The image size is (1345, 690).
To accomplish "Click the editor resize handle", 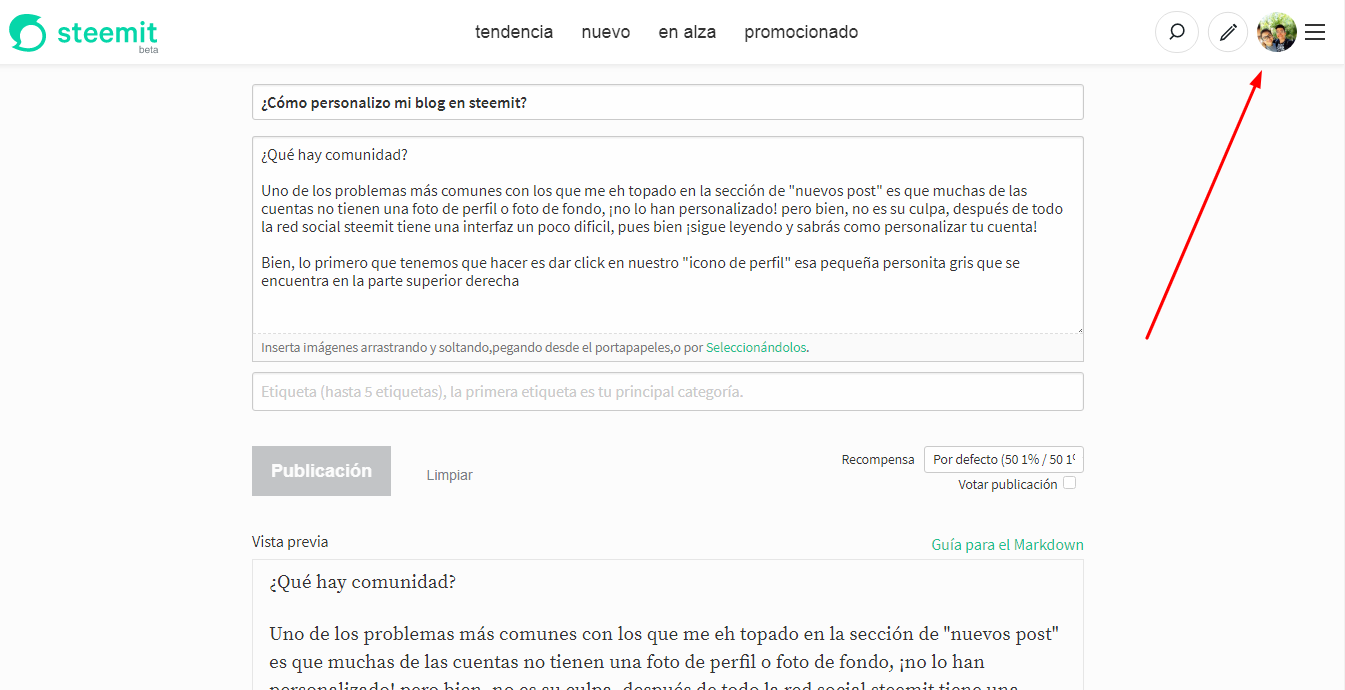I will 1078,329.
